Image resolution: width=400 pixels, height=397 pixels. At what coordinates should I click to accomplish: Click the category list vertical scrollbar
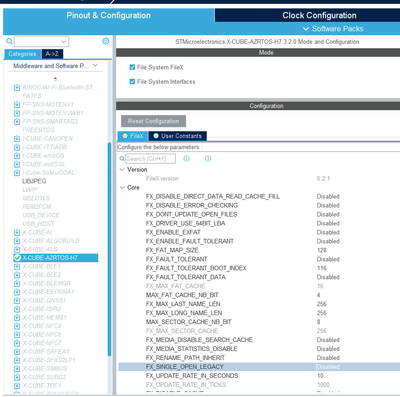pyautogui.click(x=109, y=250)
